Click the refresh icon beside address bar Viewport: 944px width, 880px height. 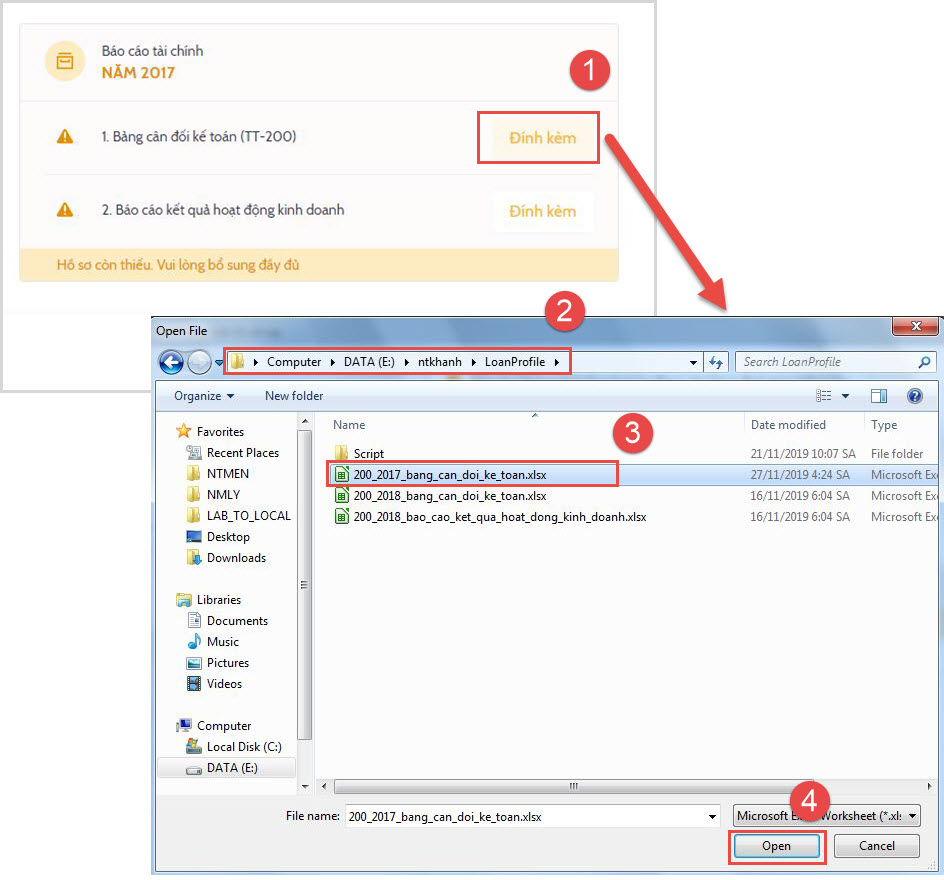[x=716, y=362]
